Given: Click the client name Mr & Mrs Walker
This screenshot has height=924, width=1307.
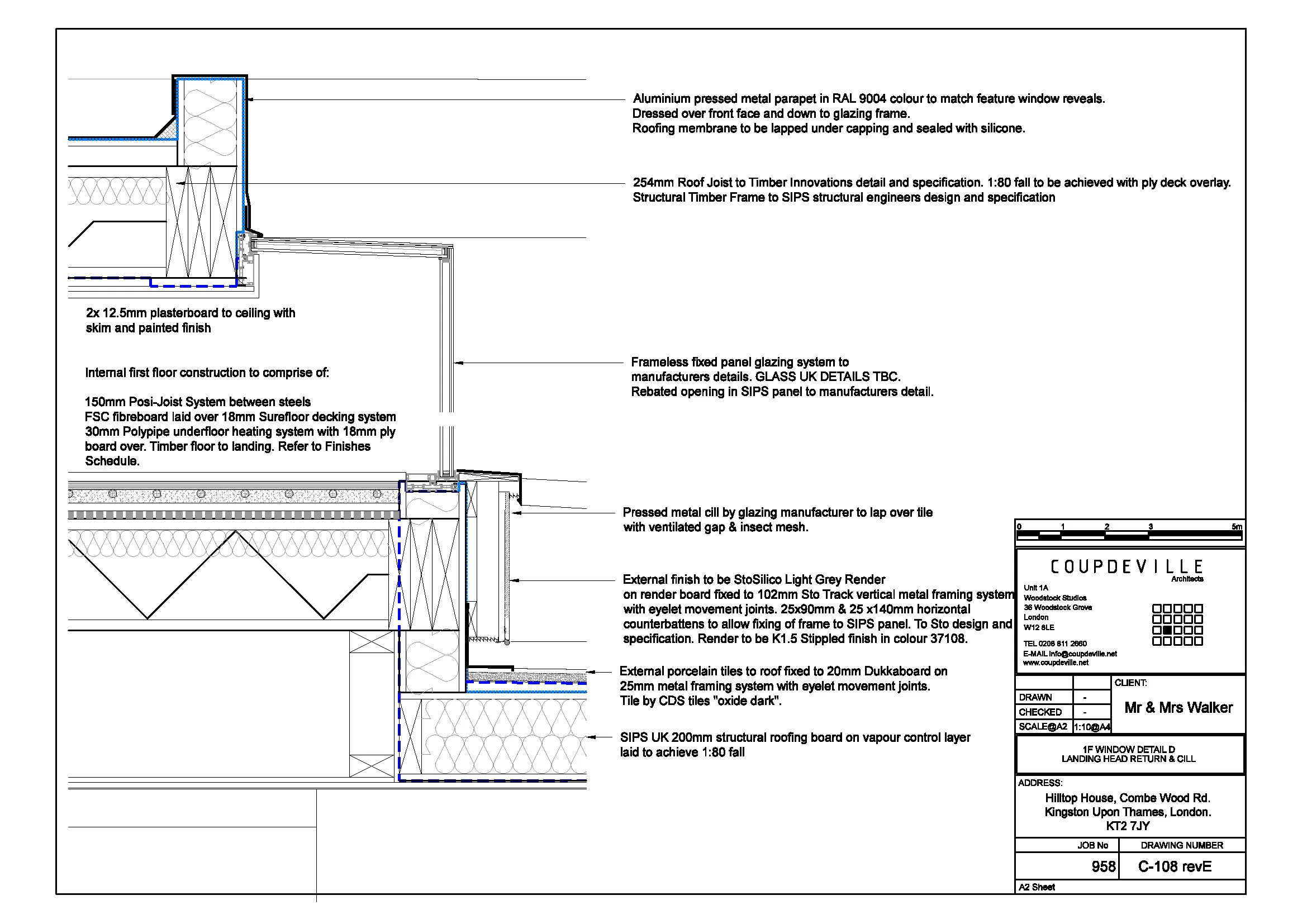Looking at the screenshot, I should [x=1178, y=708].
